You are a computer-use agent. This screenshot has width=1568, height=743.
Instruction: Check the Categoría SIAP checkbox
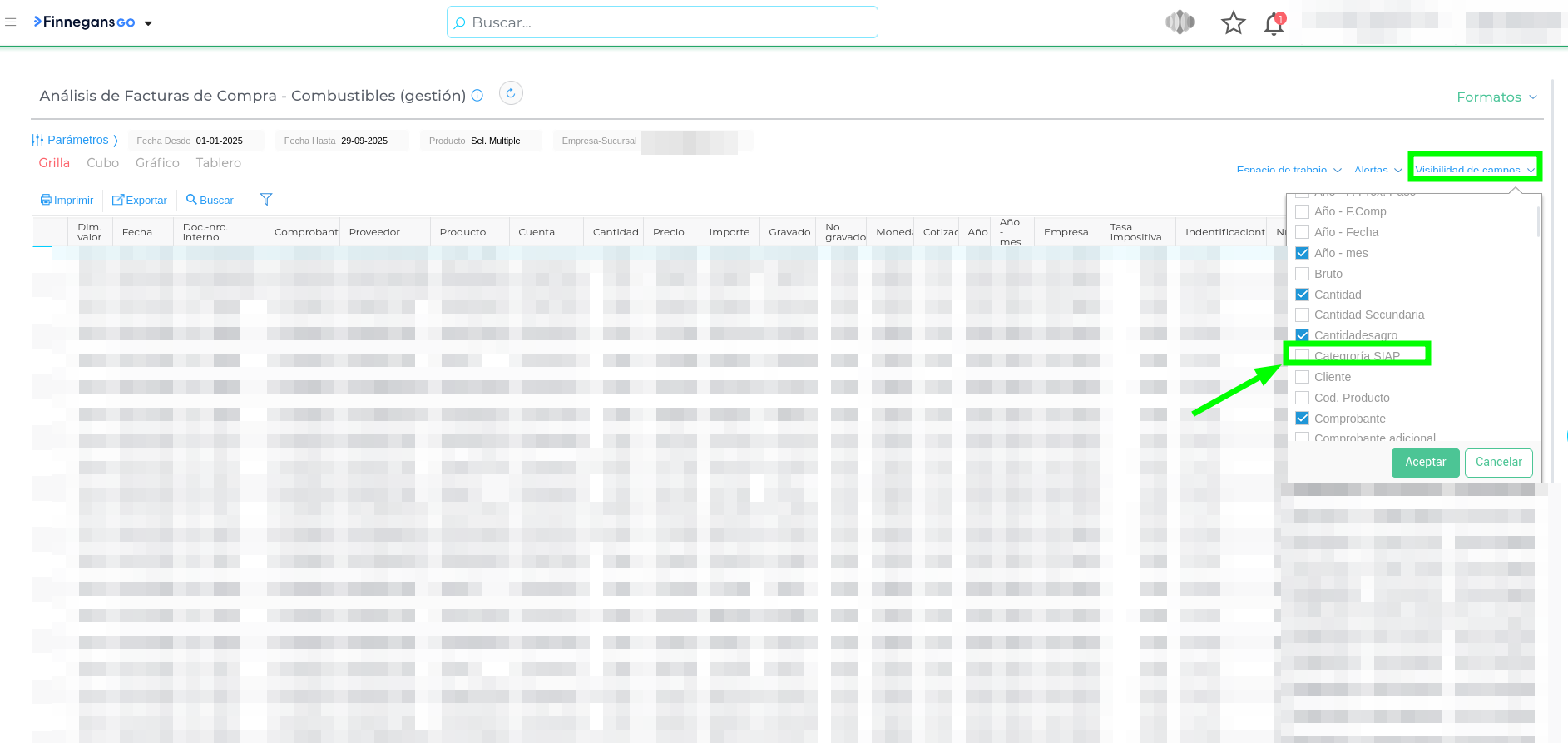pos(1303,356)
